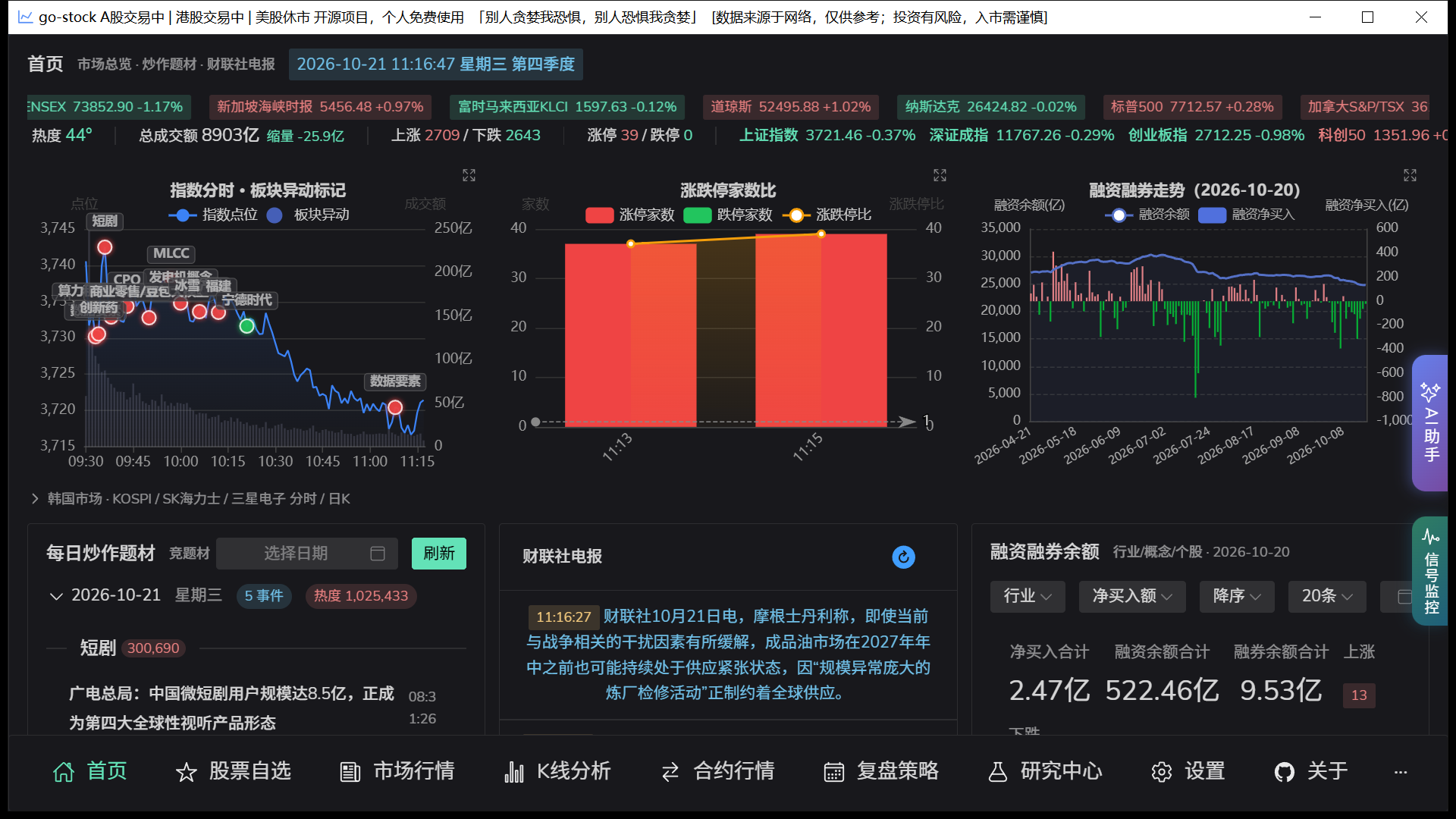Open 设置 from the bottom navigation
1456x819 pixels.
[x=1188, y=771]
